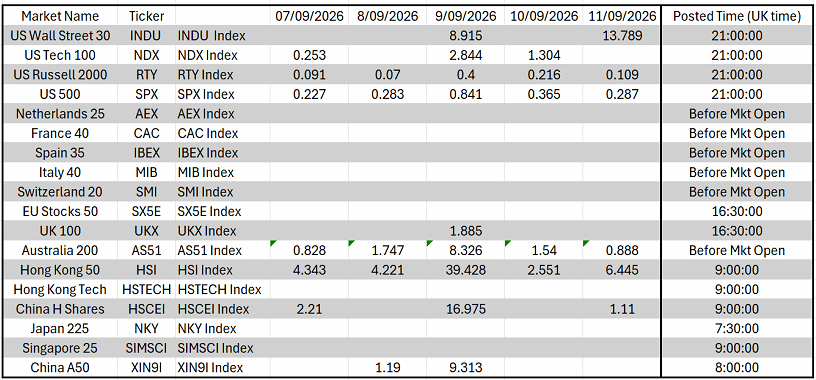816x380 pixels.
Task: Click the 'Japan 225' cell
Action: tap(59, 328)
